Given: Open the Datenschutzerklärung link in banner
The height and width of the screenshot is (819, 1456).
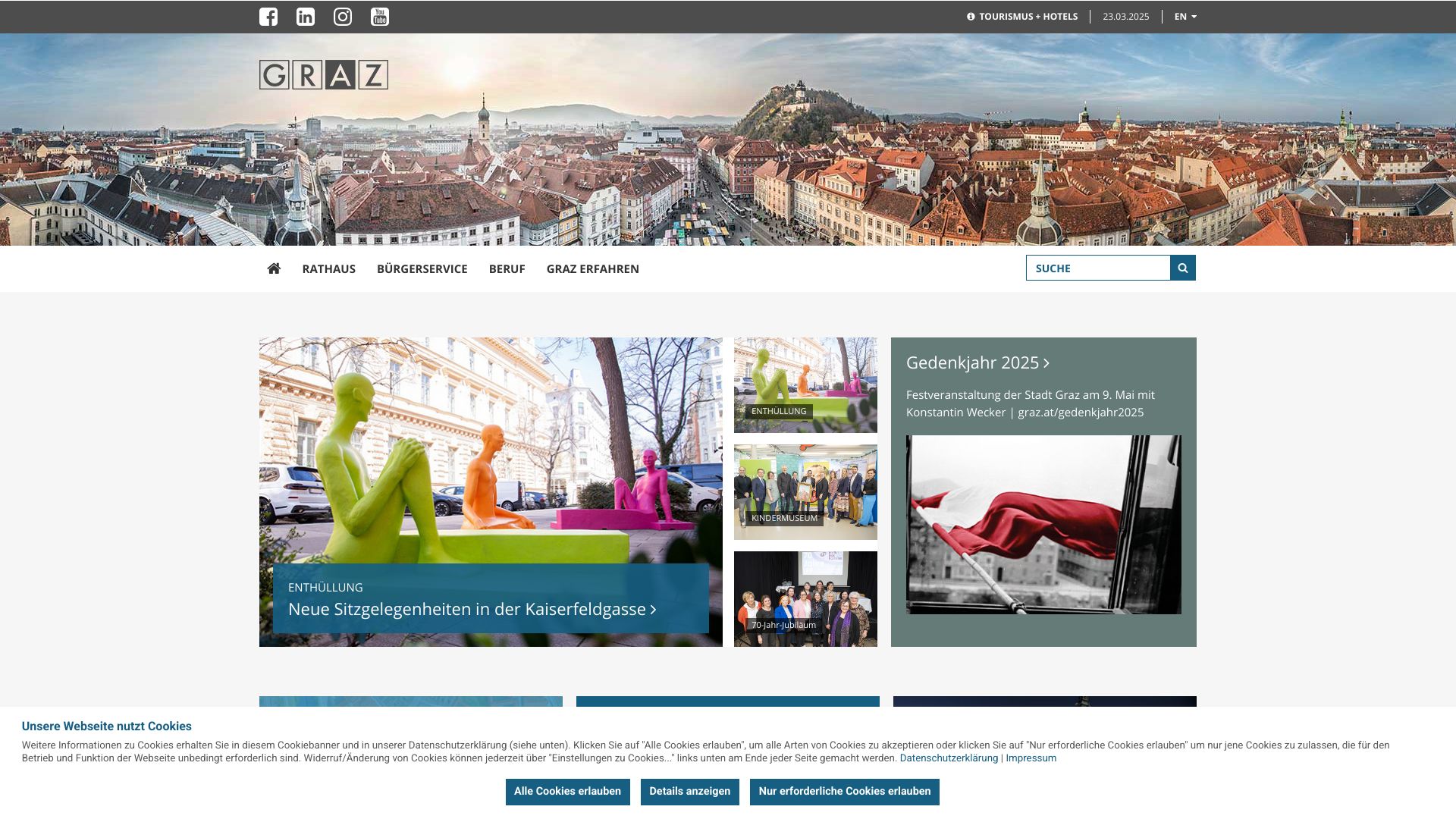Looking at the screenshot, I should pos(949,758).
